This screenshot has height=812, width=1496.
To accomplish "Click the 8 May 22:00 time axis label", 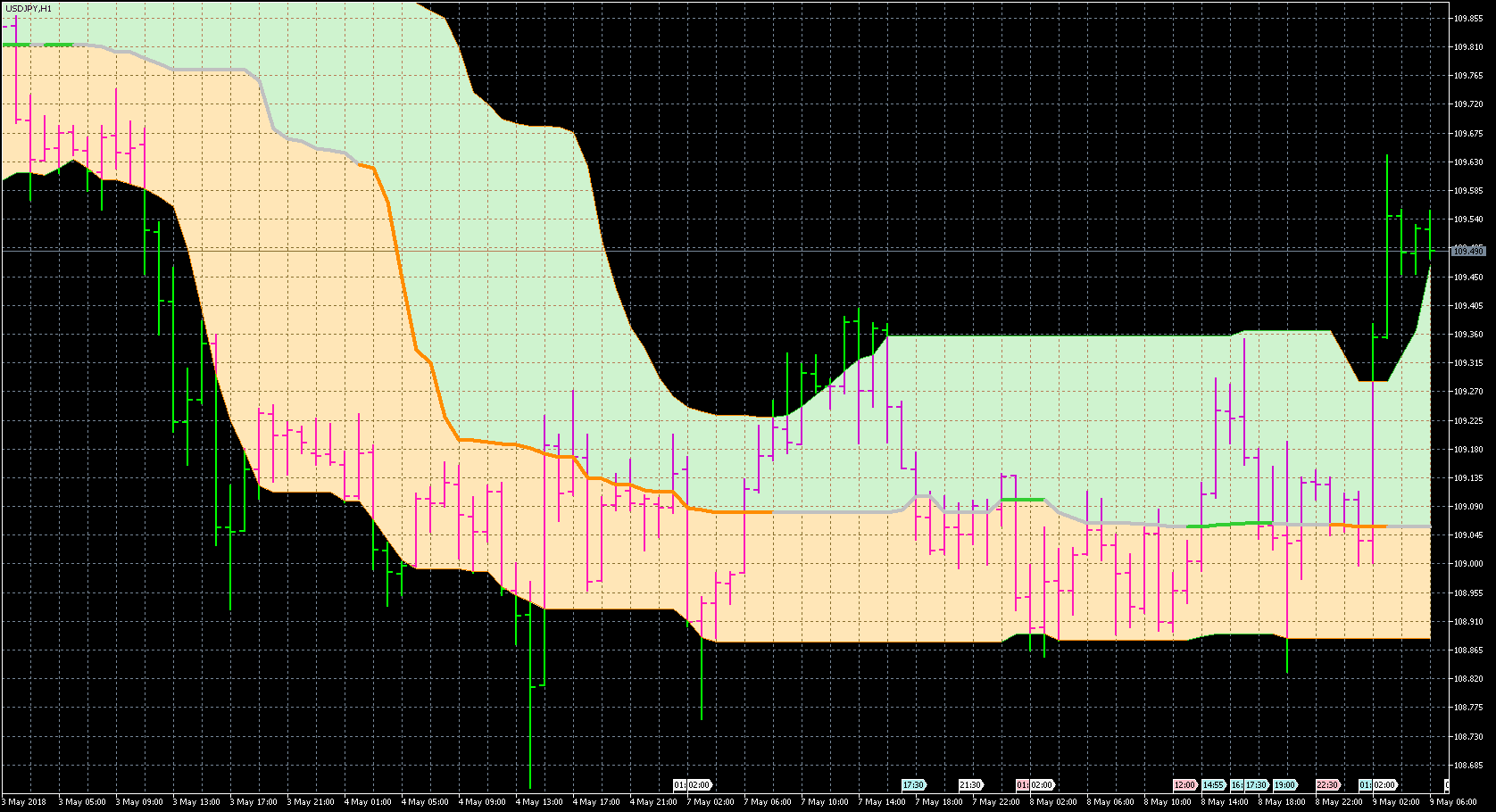I will click(x=1339, y=802).
